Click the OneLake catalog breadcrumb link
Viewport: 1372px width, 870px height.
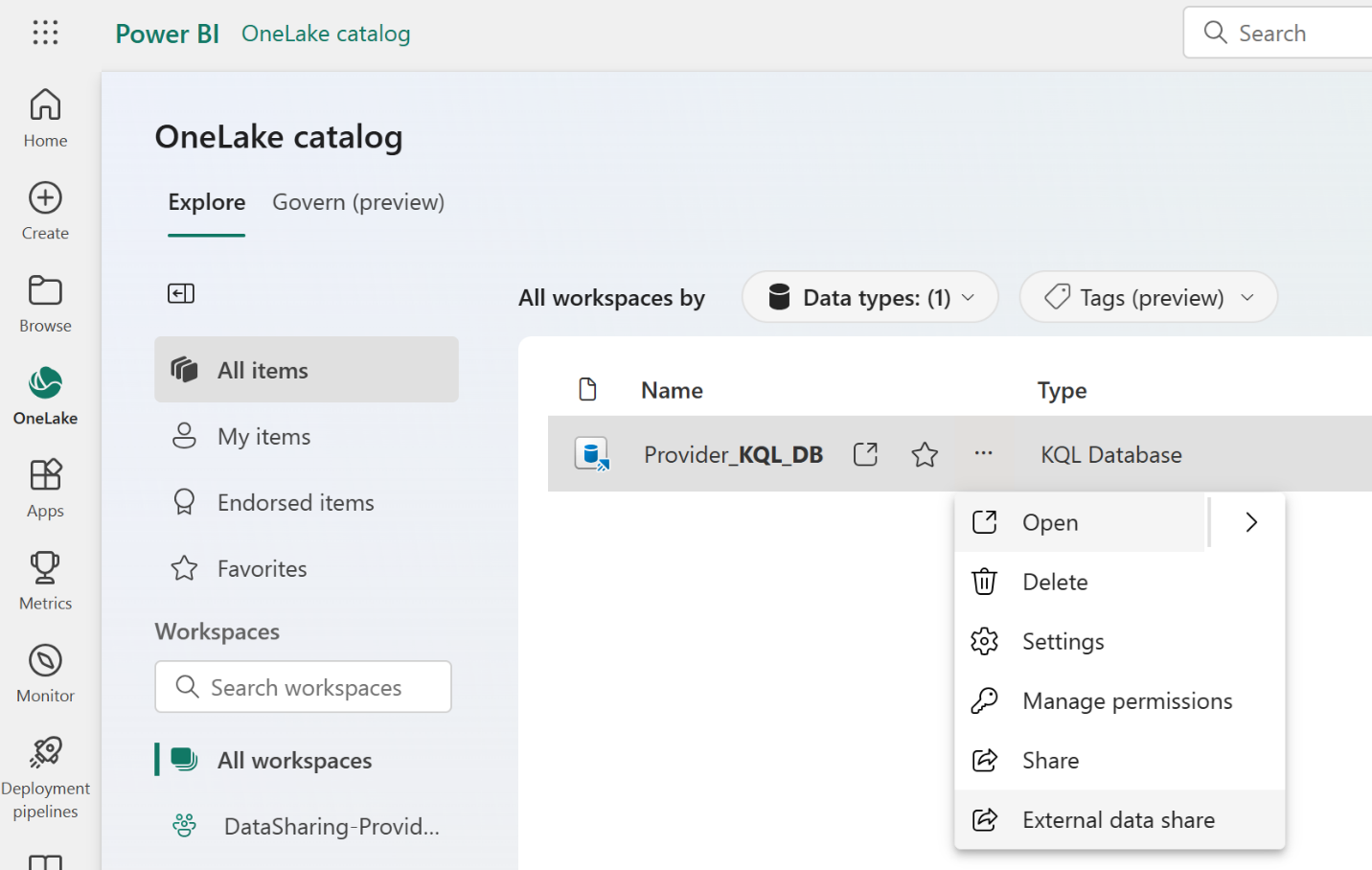(326, 34)
